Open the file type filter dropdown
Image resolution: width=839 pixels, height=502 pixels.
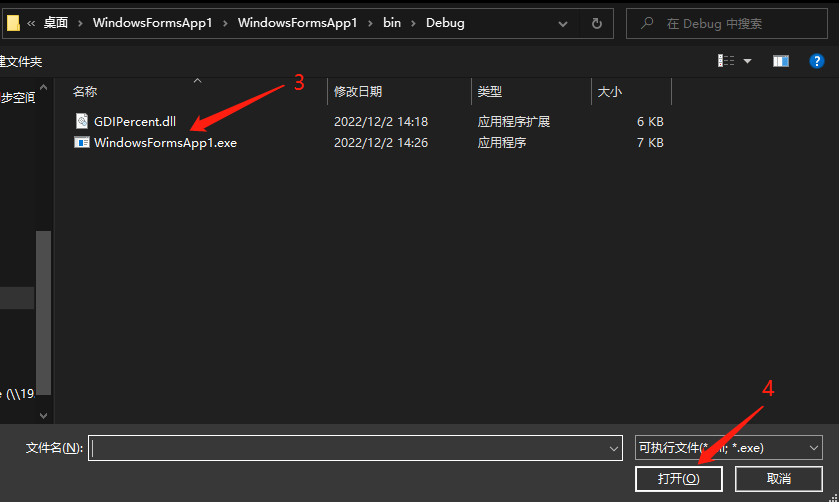coord(814,447)
